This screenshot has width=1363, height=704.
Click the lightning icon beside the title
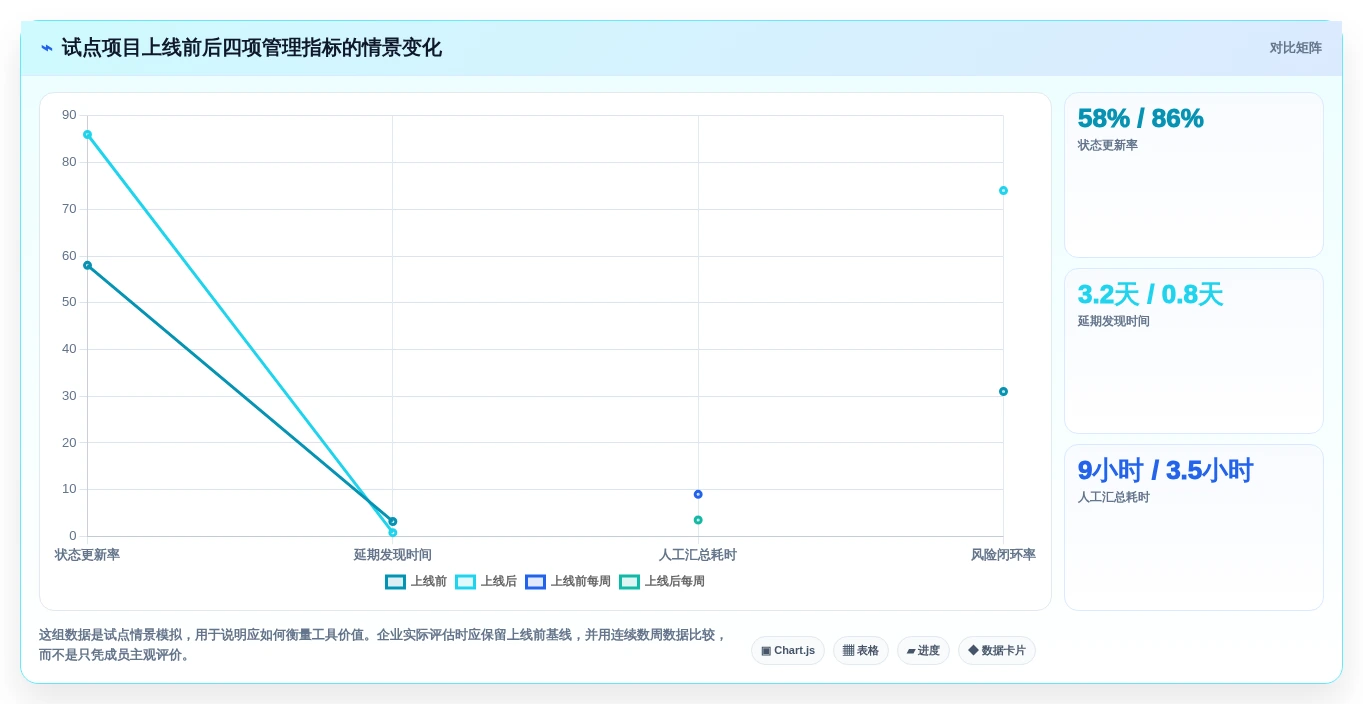(x=46, y=48)
